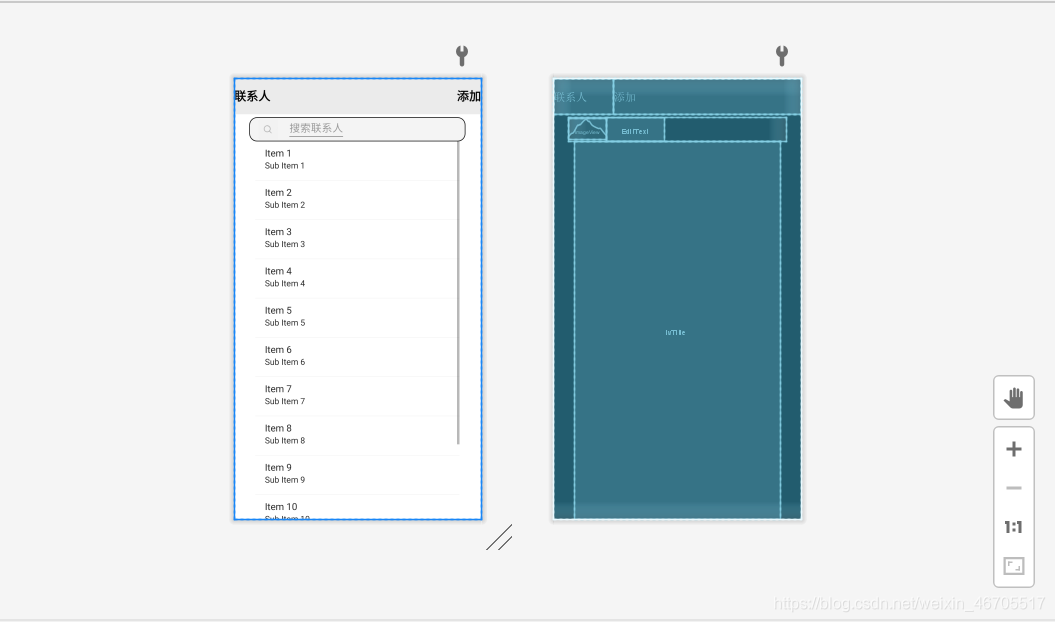Select the Item 6 list row
The height and width of the screenshot is (622, 1055).
(357, 357)
